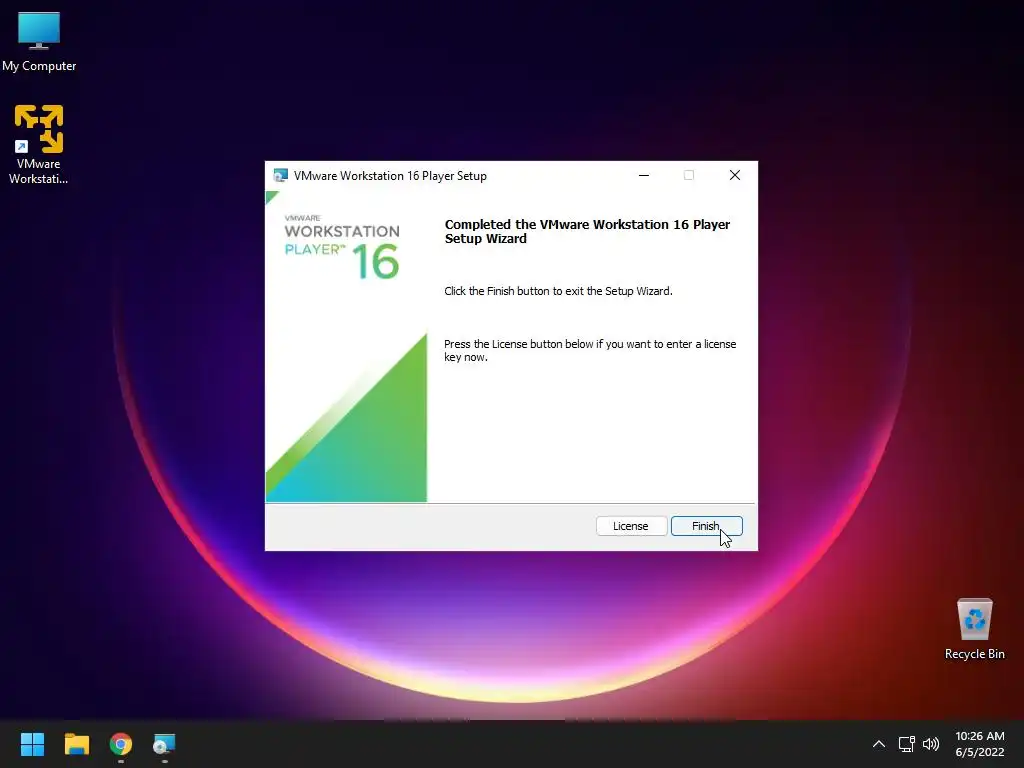Click the setup window title bar icon

tap(281, 176)
